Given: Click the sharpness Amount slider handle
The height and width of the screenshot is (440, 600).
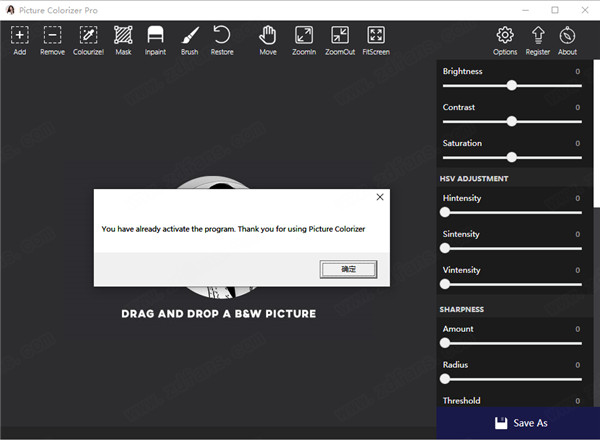Looking at the screenshot, I should click(x=445, y=343).
